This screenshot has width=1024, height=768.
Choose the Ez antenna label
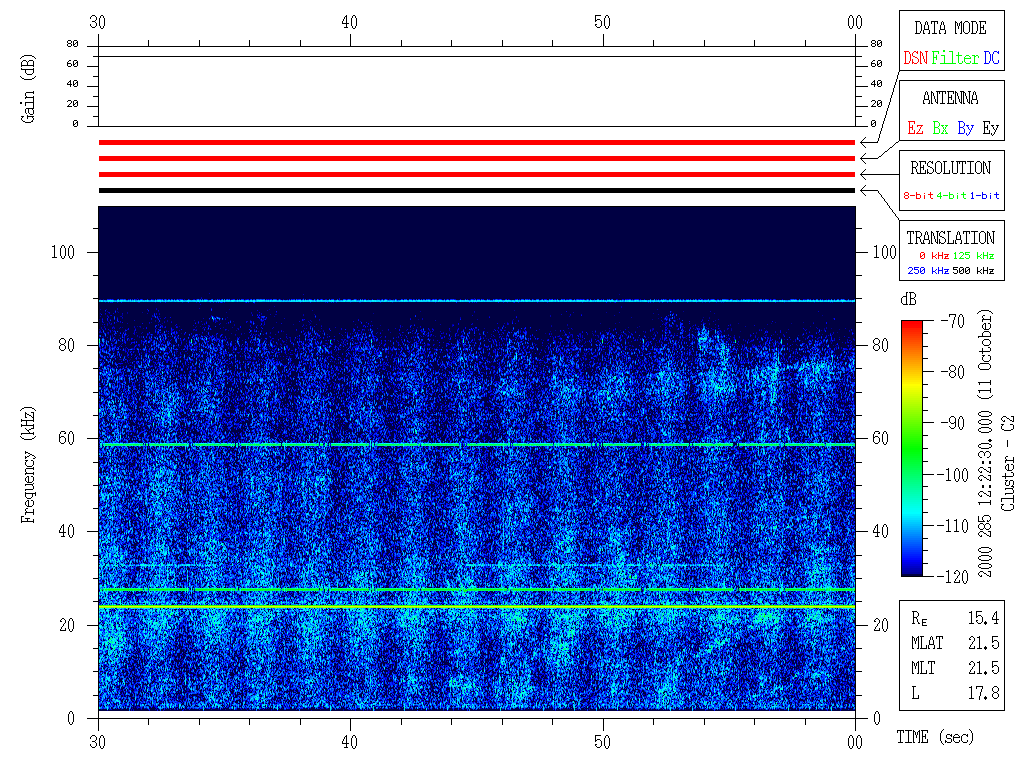[x=915, y=128]
